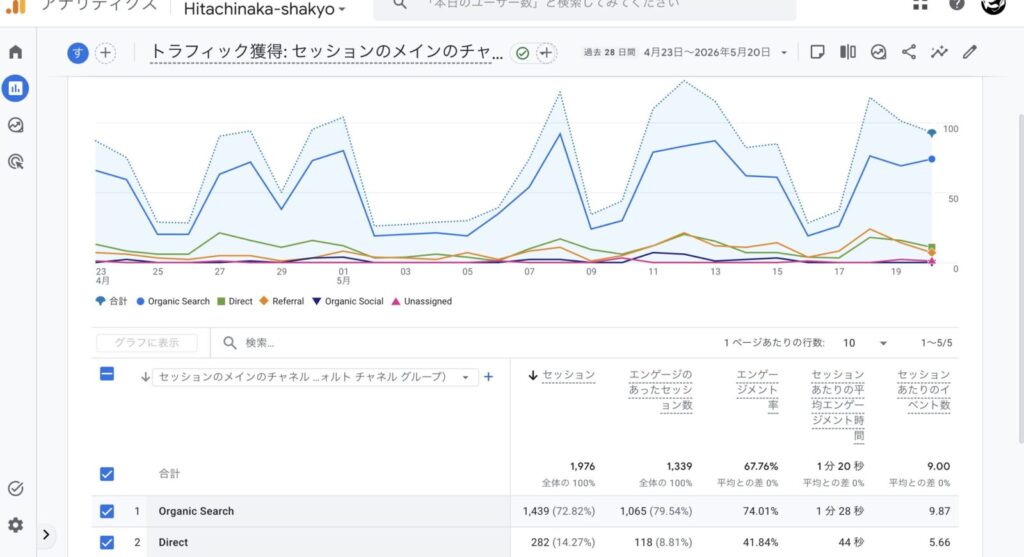Image resolution: width=1024 pixels, height=557 pixels.
Task: Add secondary dimension with blue plus
Action: 488,377
